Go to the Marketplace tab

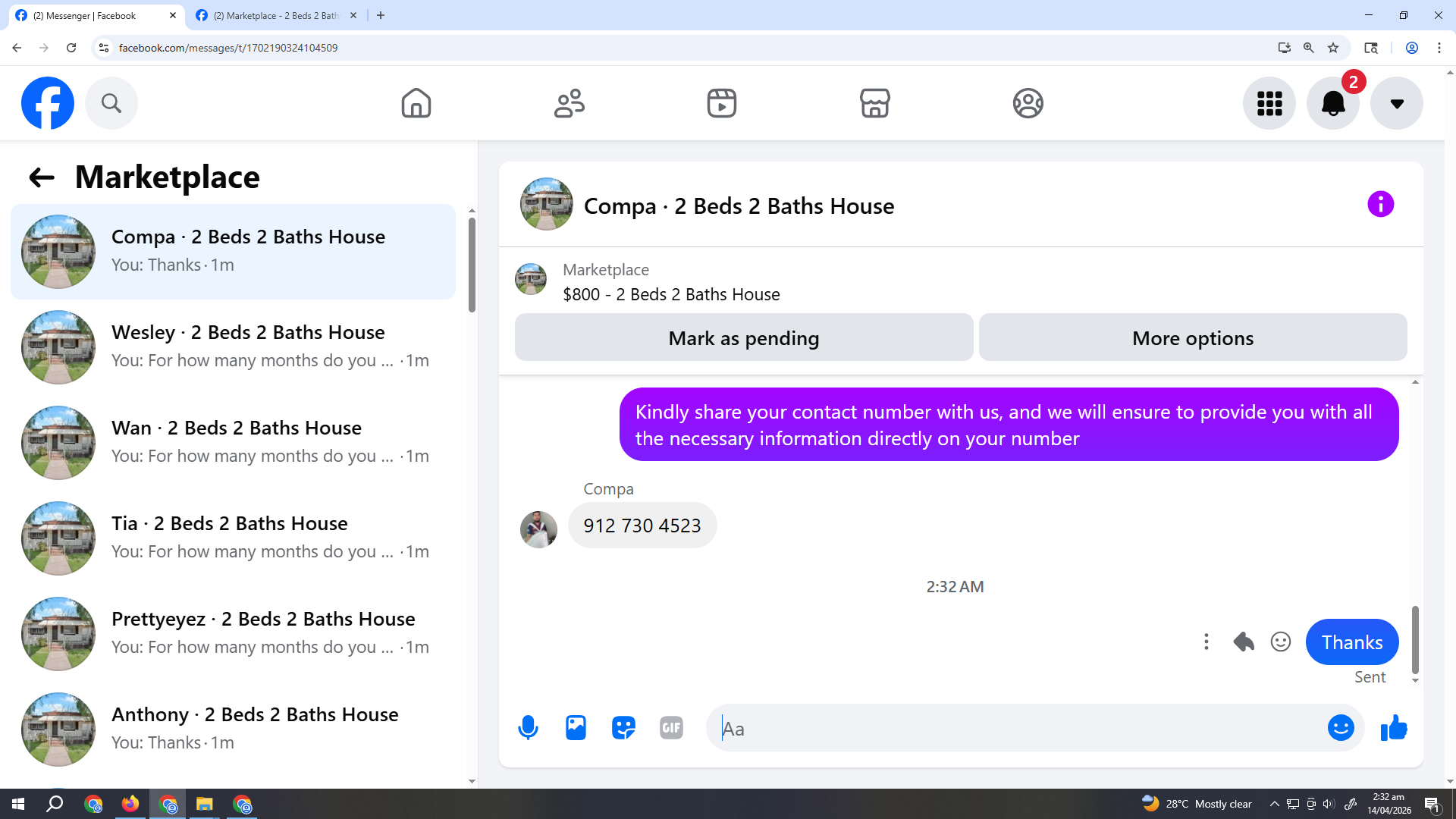click(874, 103)
